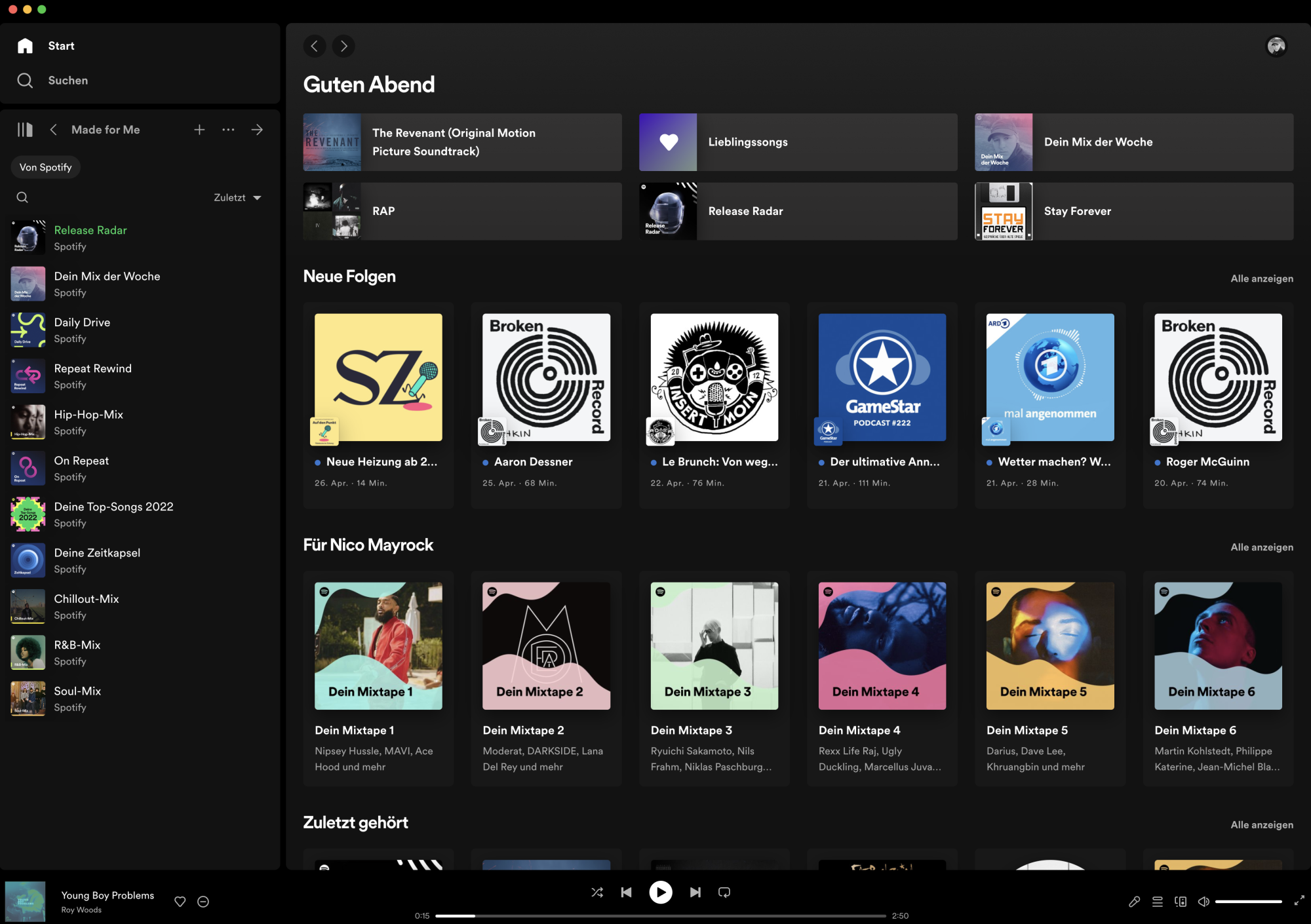Image resolution: width=1311 pixels, height=924 pixels.
Task: Skip to next track
Action: coord(695,893)
